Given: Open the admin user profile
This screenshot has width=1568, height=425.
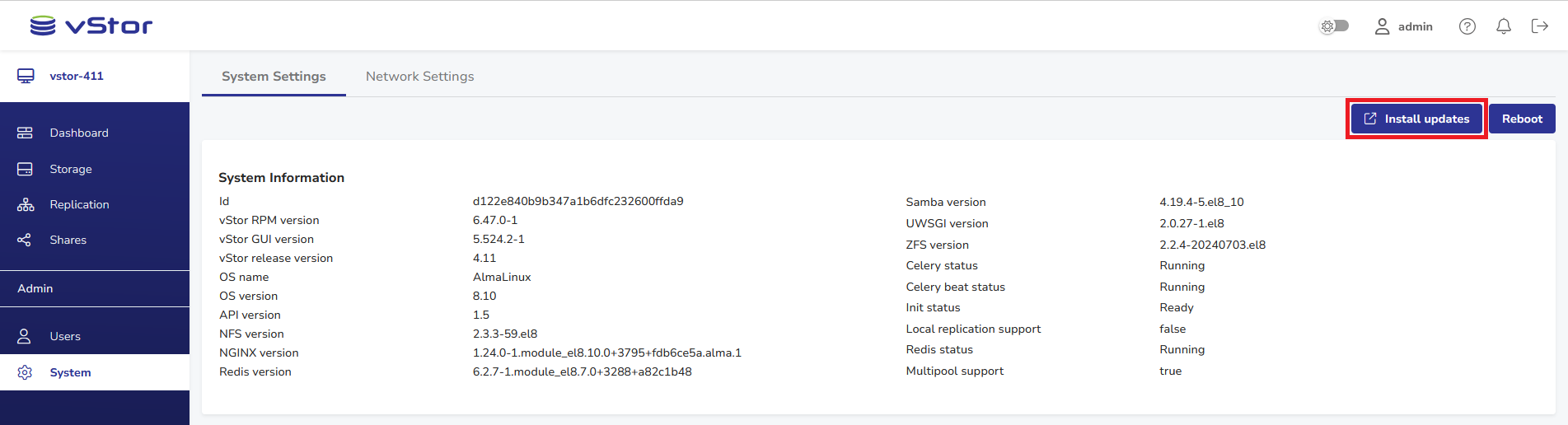Looking at the screenshot, I should pos(1404,26).
